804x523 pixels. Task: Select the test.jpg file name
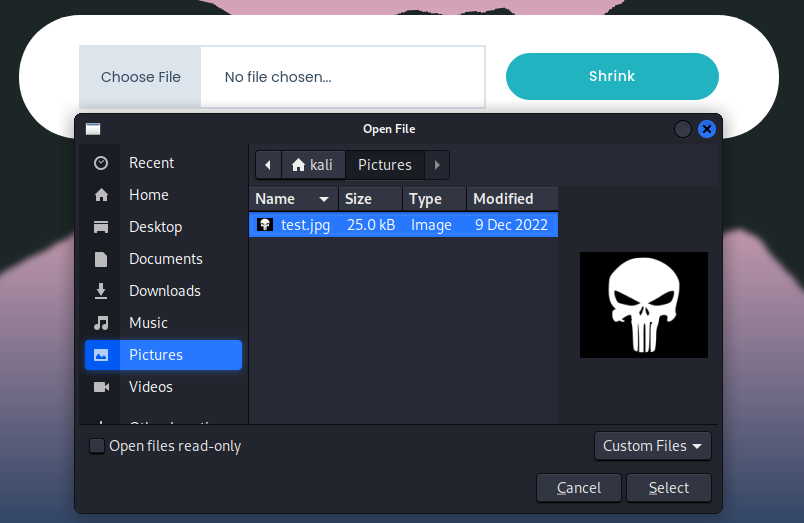(306, 225)
